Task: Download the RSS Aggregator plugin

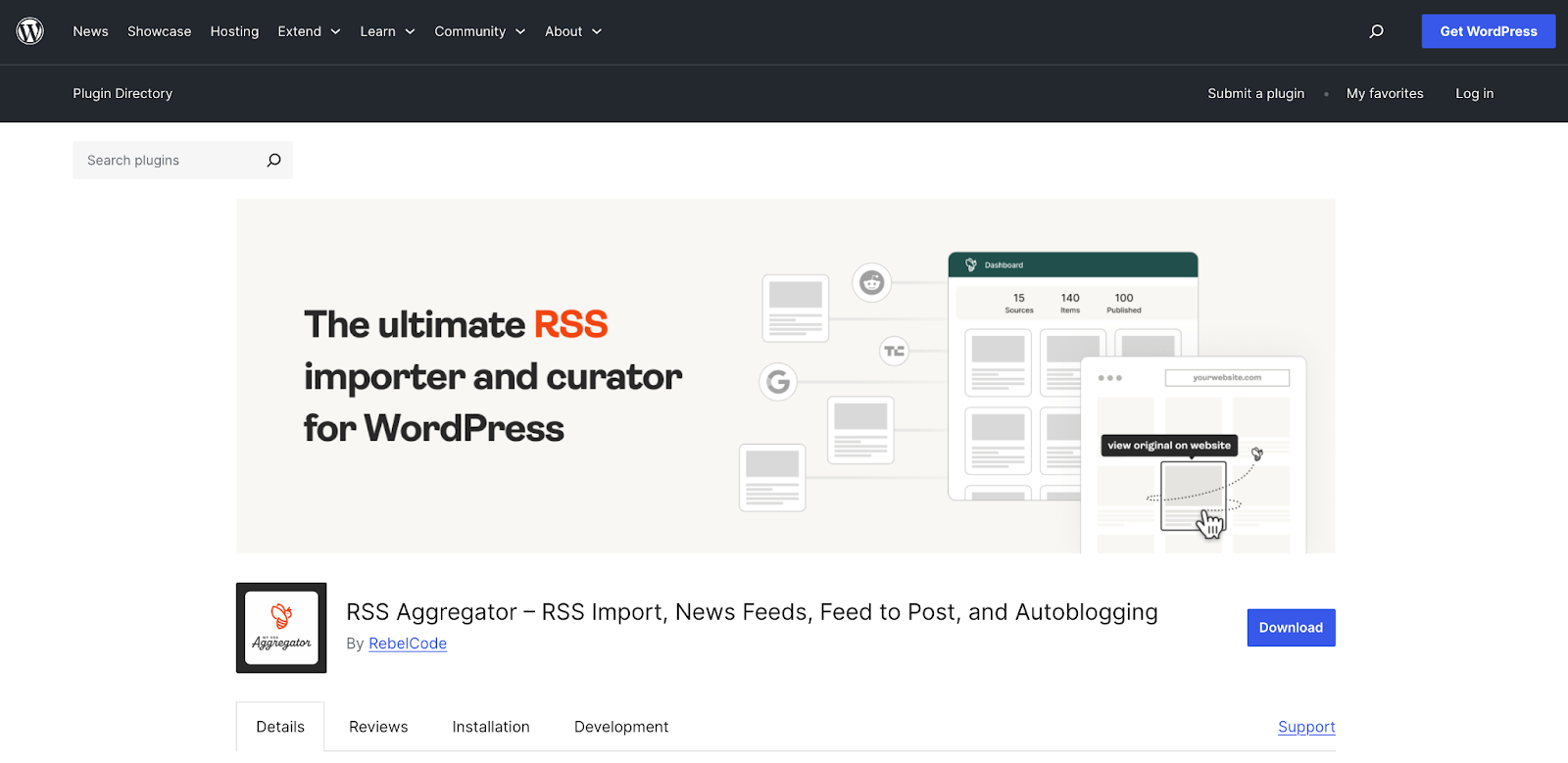Action: [1291, 628]
